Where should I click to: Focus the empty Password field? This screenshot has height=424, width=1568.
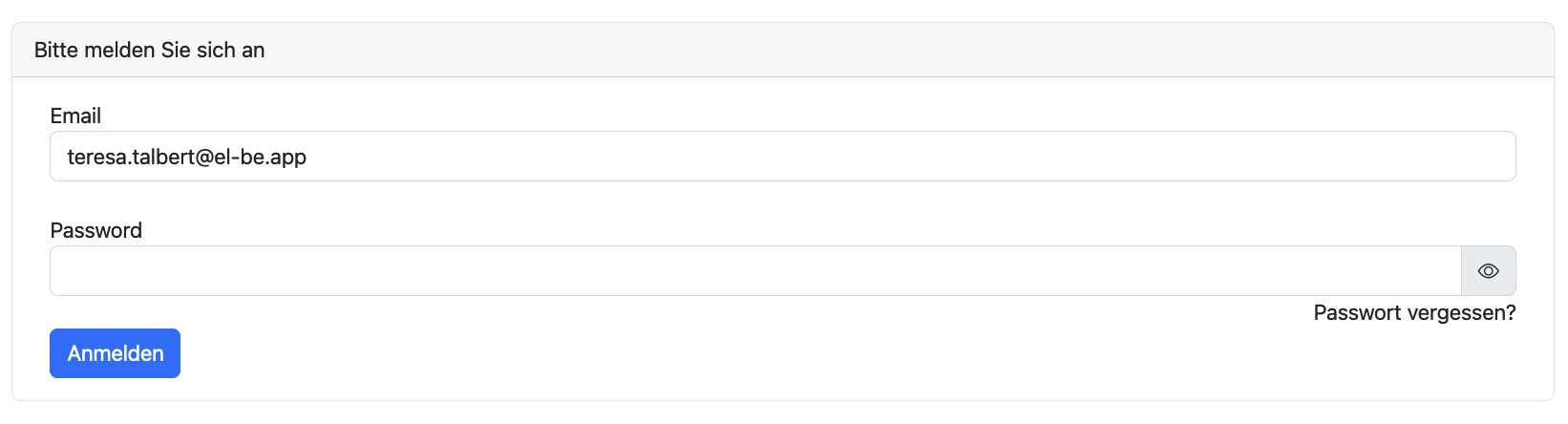754,271
